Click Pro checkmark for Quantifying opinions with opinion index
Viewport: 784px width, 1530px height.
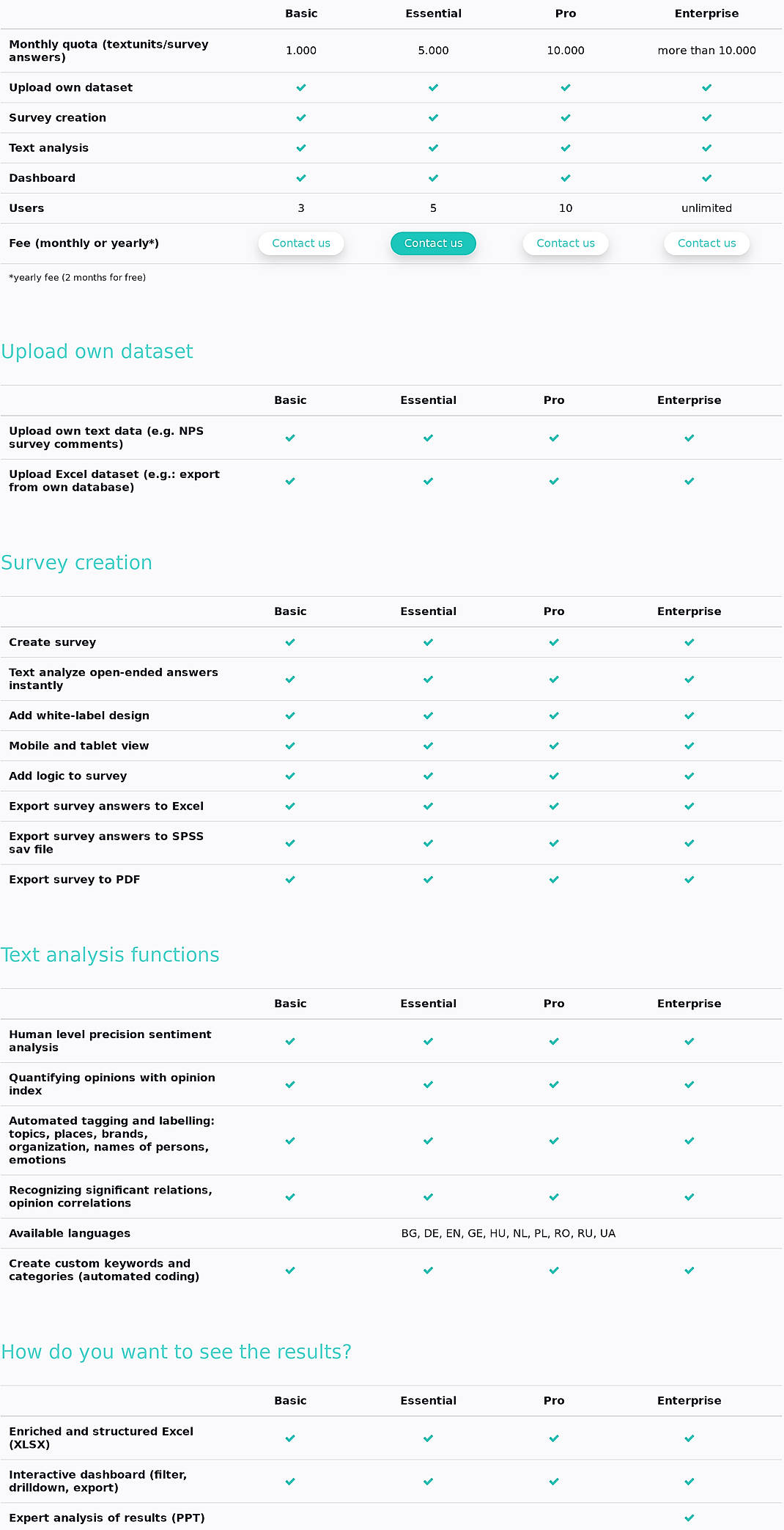(554, 1084)
